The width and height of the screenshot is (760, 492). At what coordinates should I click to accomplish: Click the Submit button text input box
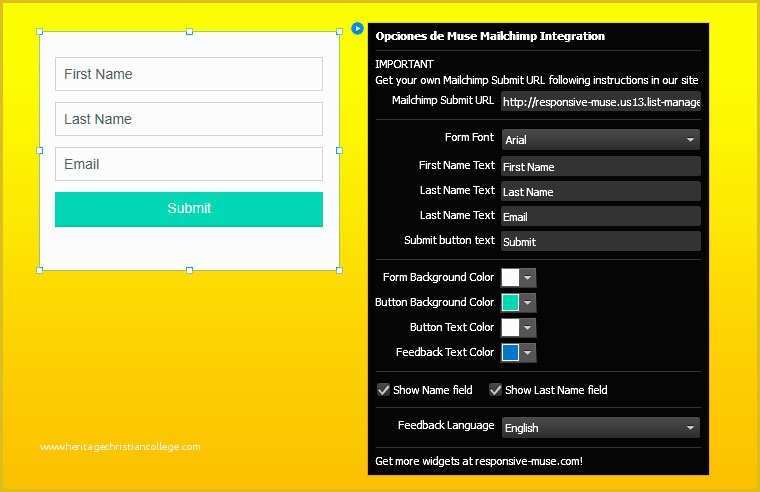click(601, 241)
